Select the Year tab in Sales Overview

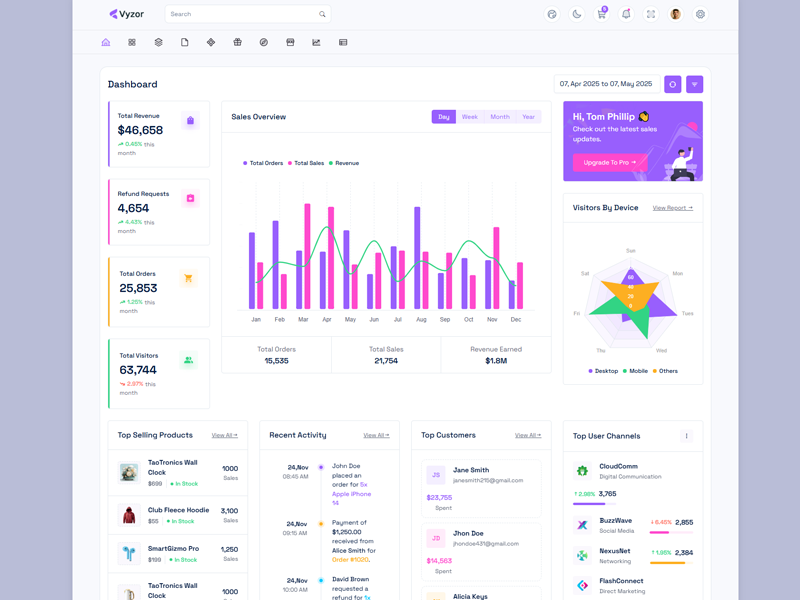[x=528, y=117]
